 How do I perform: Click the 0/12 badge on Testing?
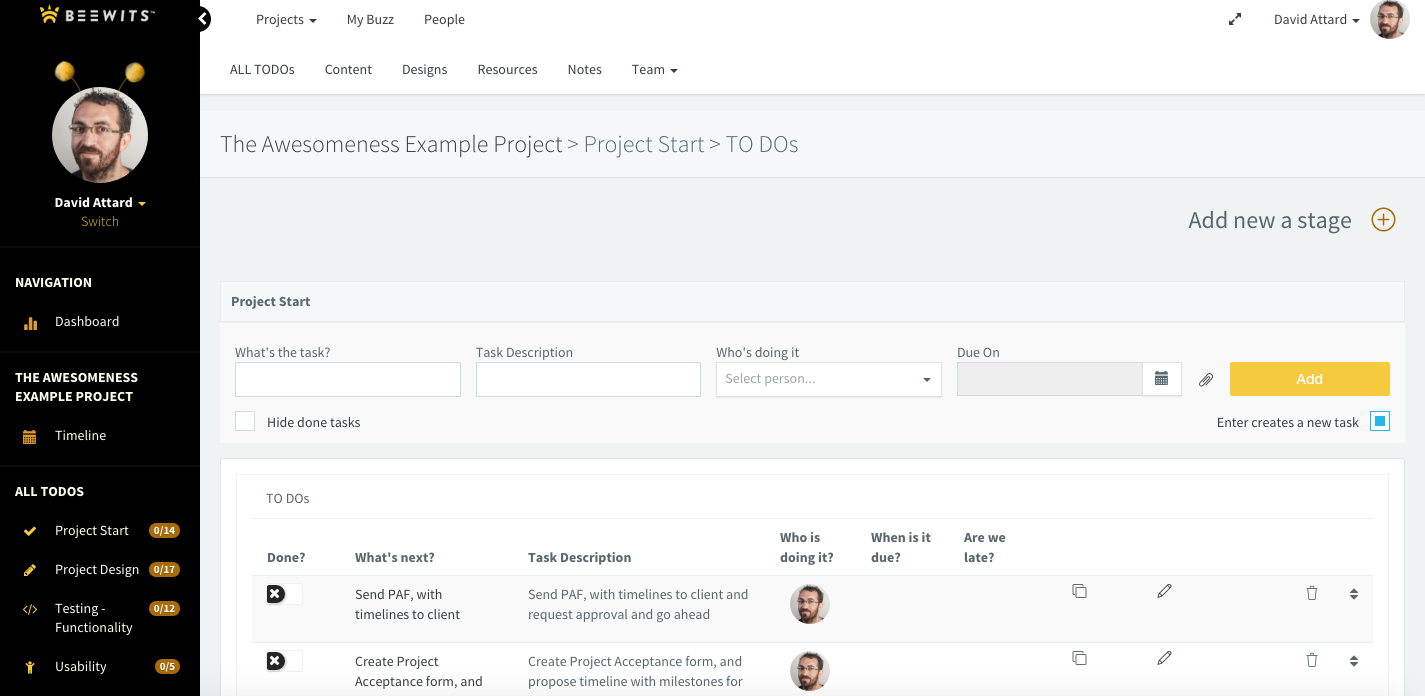164,609
